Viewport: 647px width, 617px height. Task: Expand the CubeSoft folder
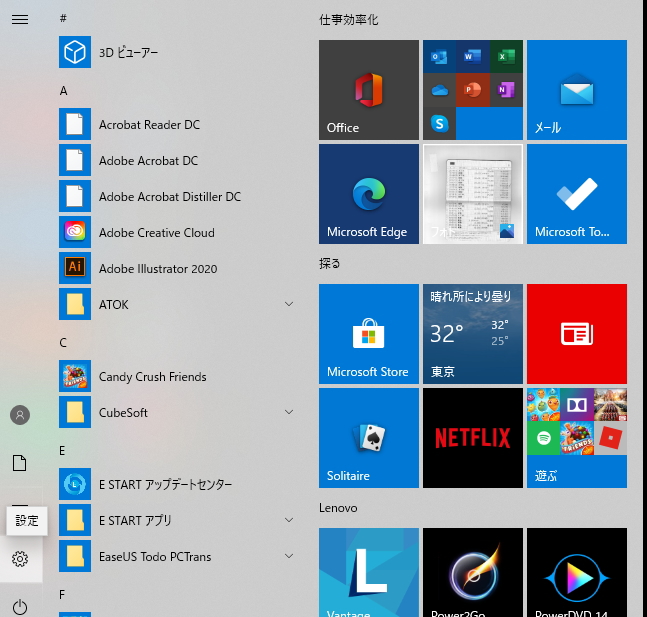point(289,412)
